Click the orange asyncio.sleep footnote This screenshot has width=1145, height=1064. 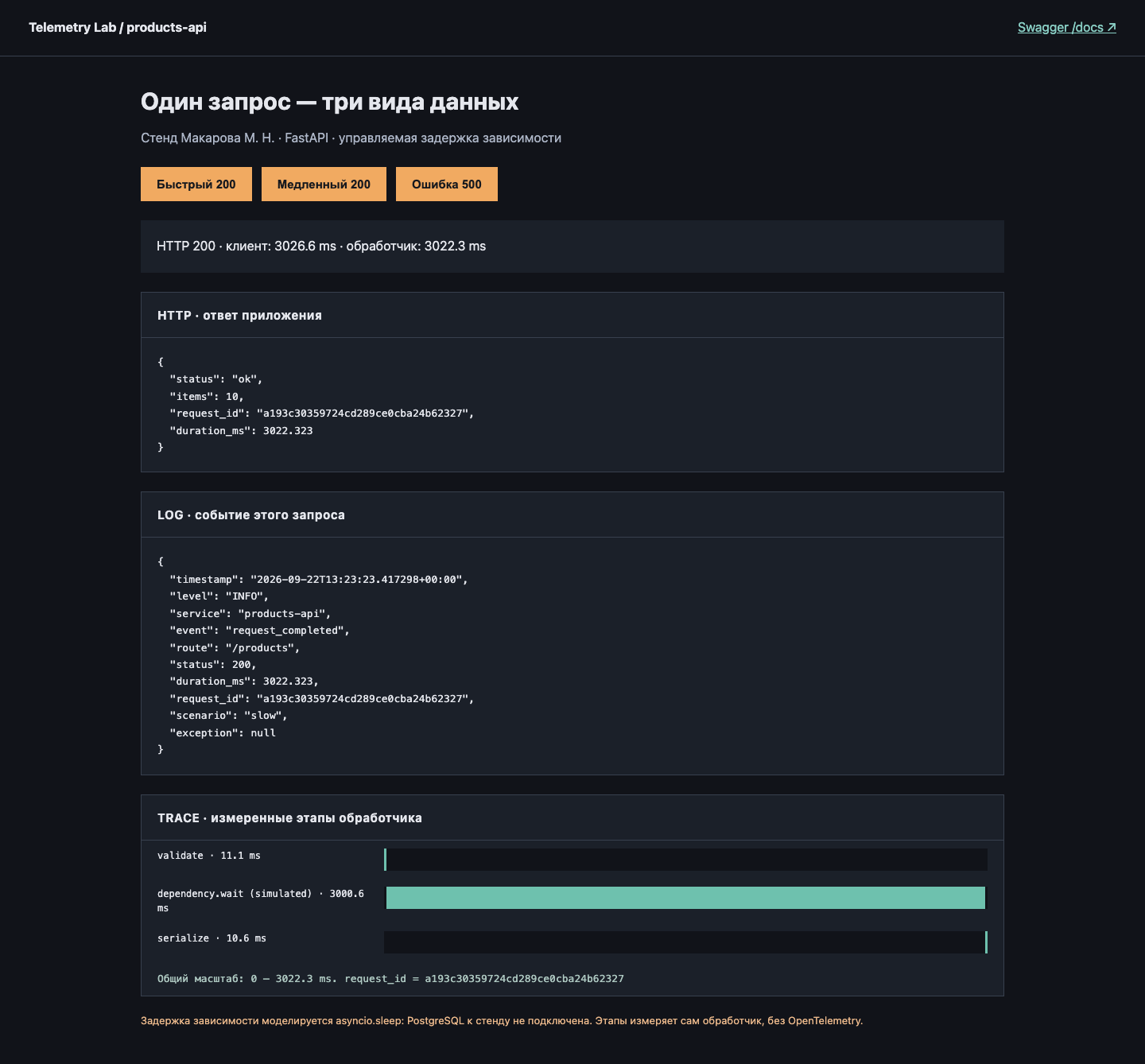click(502, 1021)
